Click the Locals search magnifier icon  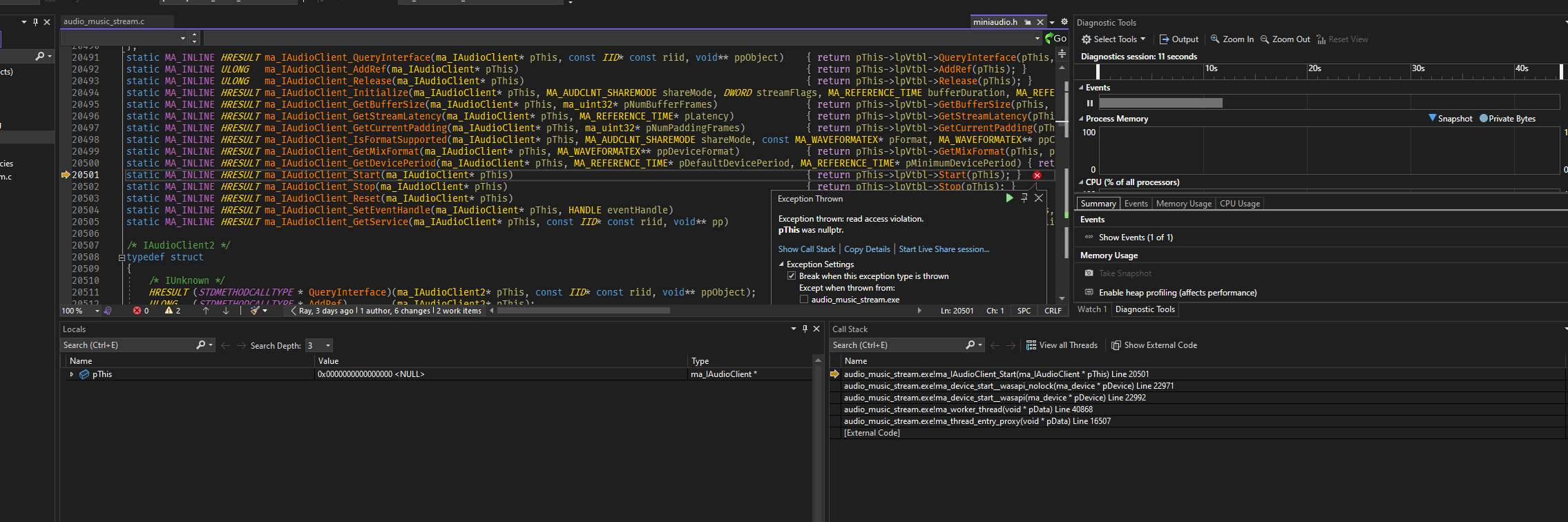pos(200,345)
